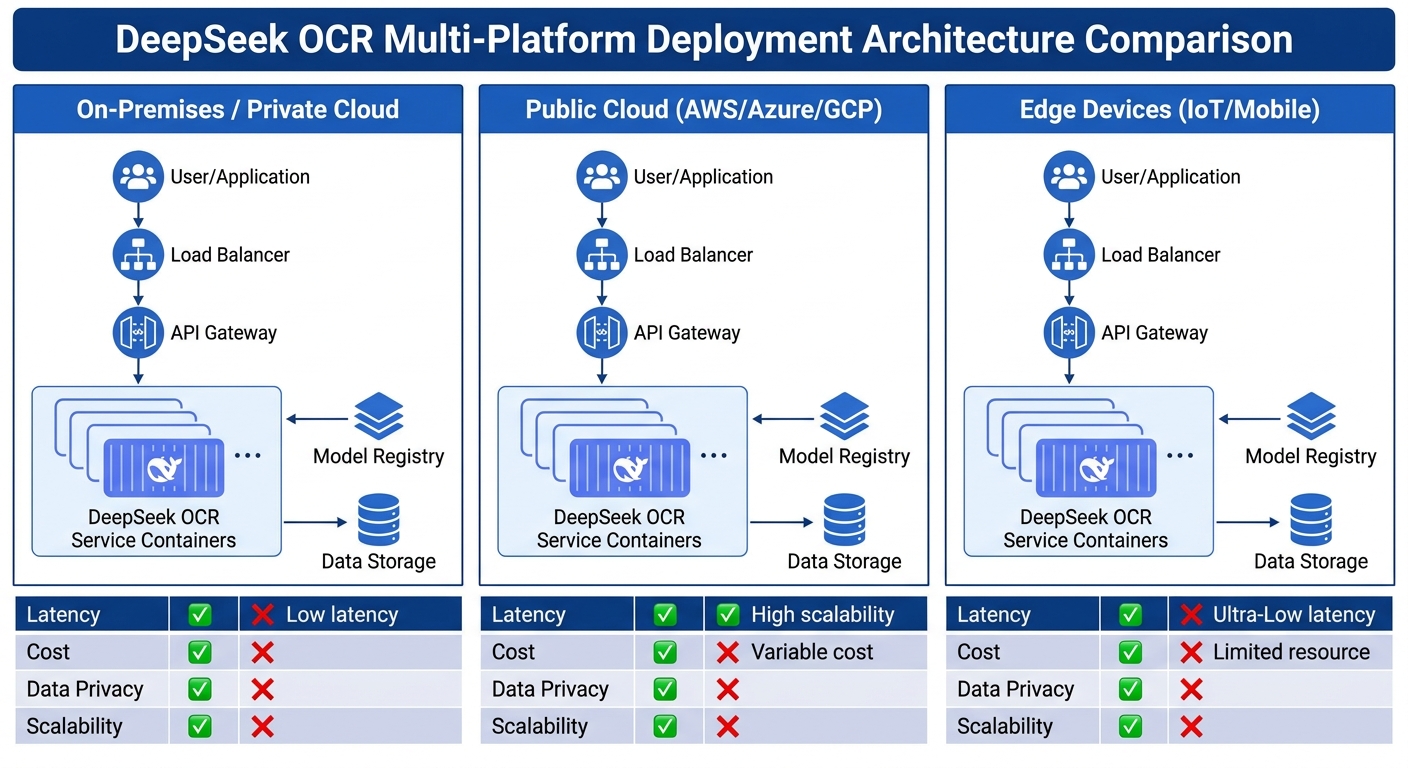The image size is (1408, 768).
Task: Click the API Gateway icon in On-Premises column
Action: click(x=138, y=333)
